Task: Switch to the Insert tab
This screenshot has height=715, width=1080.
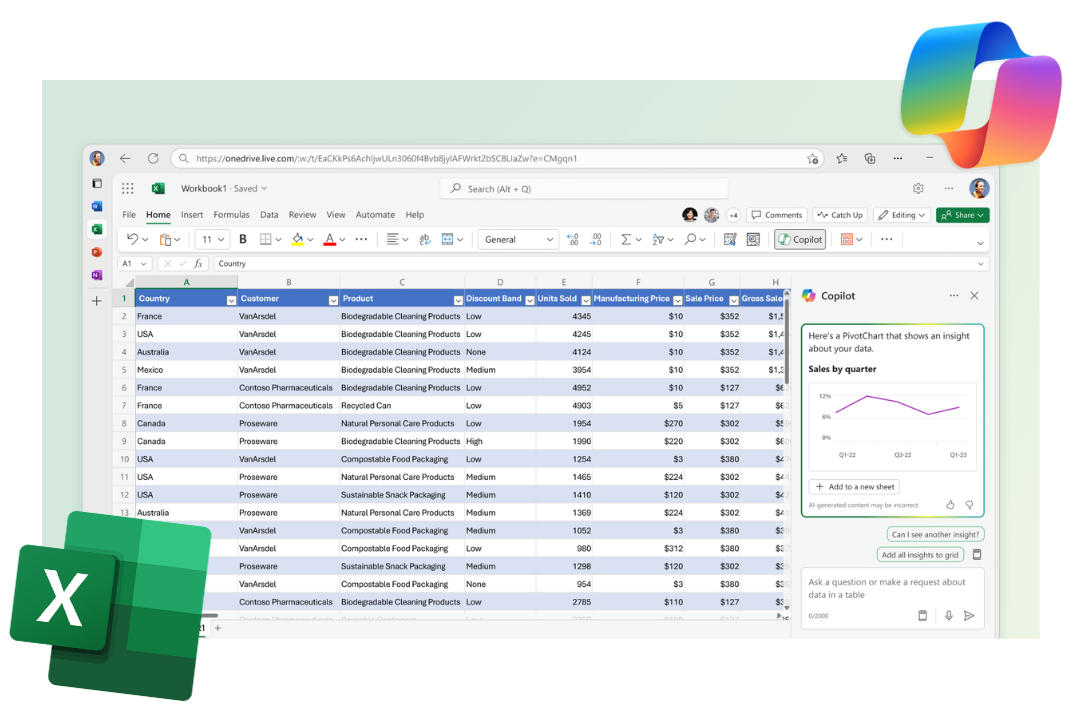Action: 191,214
